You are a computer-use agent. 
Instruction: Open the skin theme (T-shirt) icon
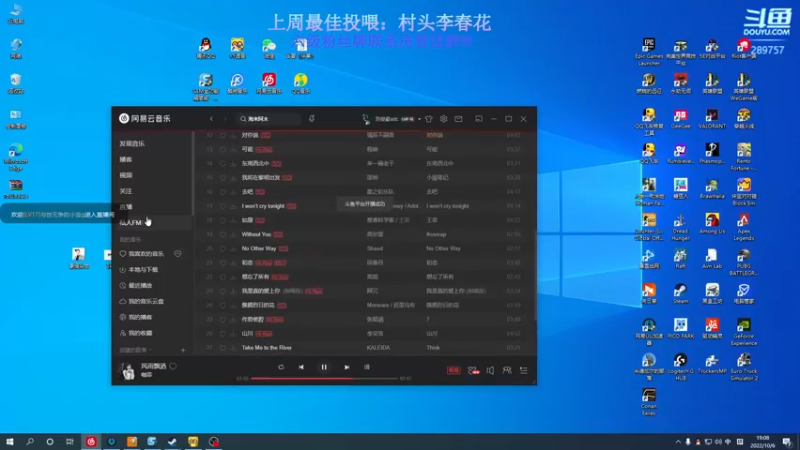coord(429,119)
